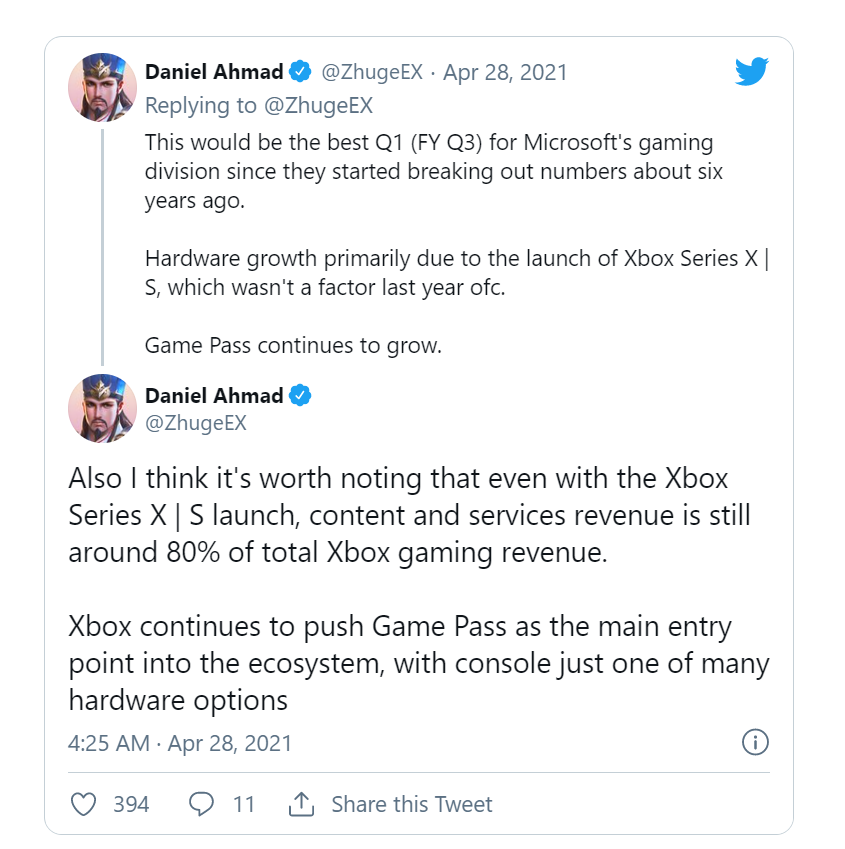Click the Twitter bird logo
845x849 pixels.
(x=751, y=72)
